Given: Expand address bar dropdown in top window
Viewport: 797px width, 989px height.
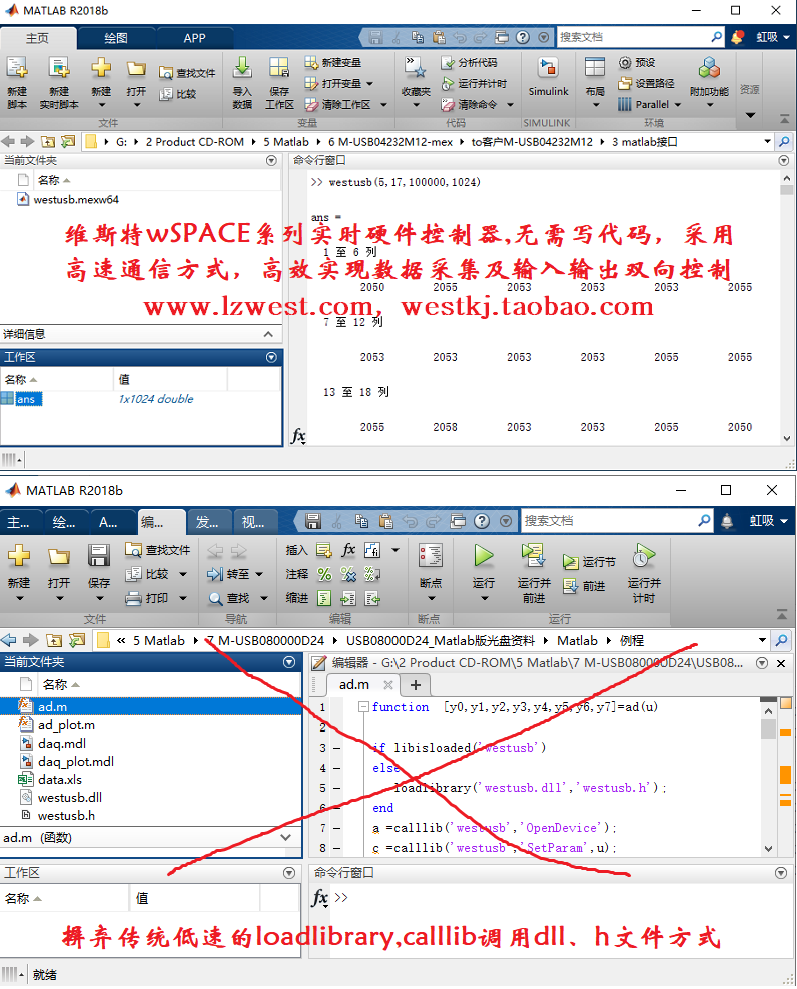Looking at the screenshot, I should [x=767, y=141].
